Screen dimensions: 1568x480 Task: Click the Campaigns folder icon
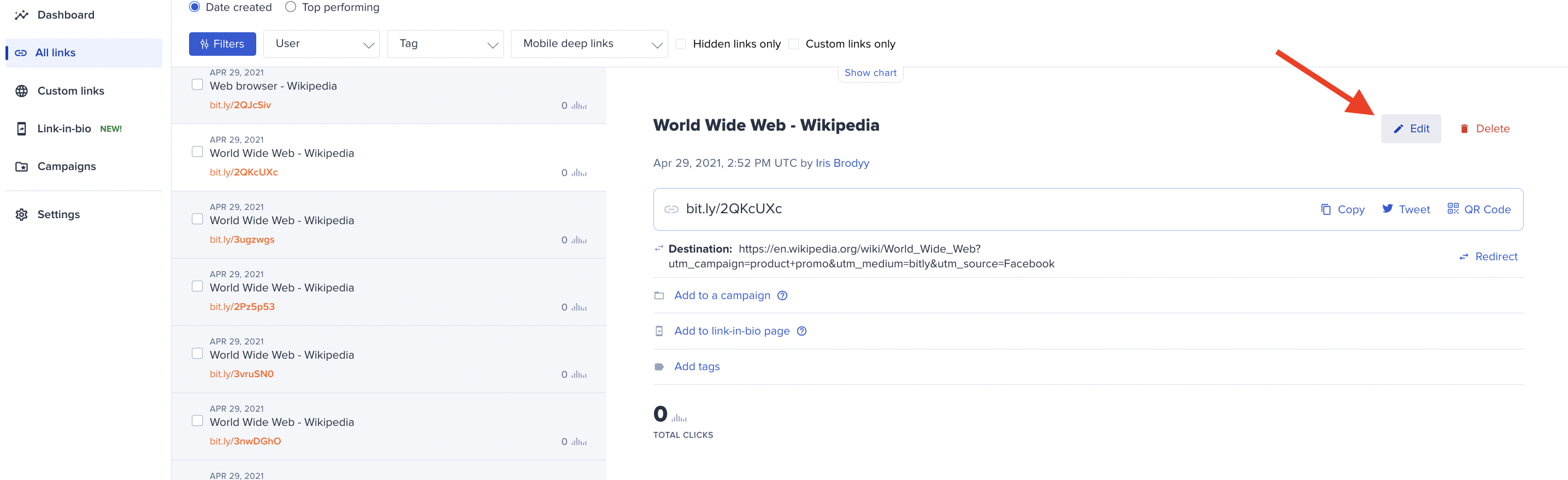pyautogui.click(x=21, y=167)
